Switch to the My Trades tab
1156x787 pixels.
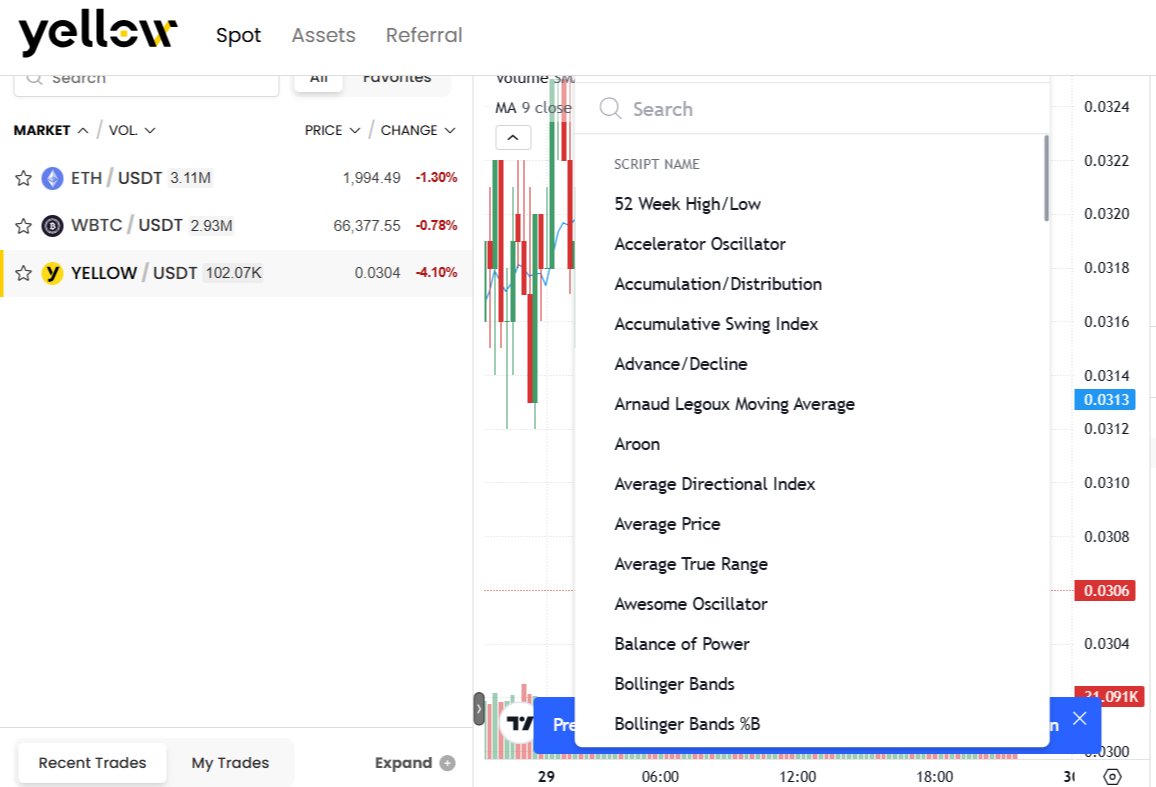click(x=230, y=762)
